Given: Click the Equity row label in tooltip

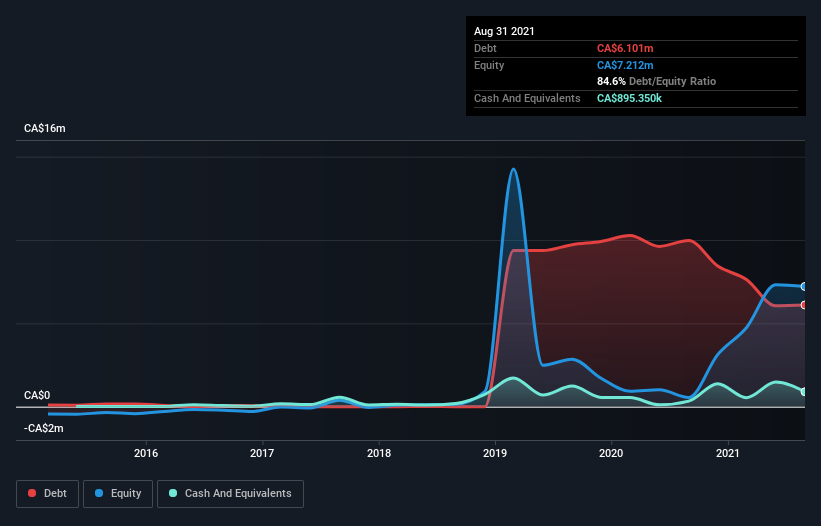Looking at the screenshot, I should tap(489, 65).
